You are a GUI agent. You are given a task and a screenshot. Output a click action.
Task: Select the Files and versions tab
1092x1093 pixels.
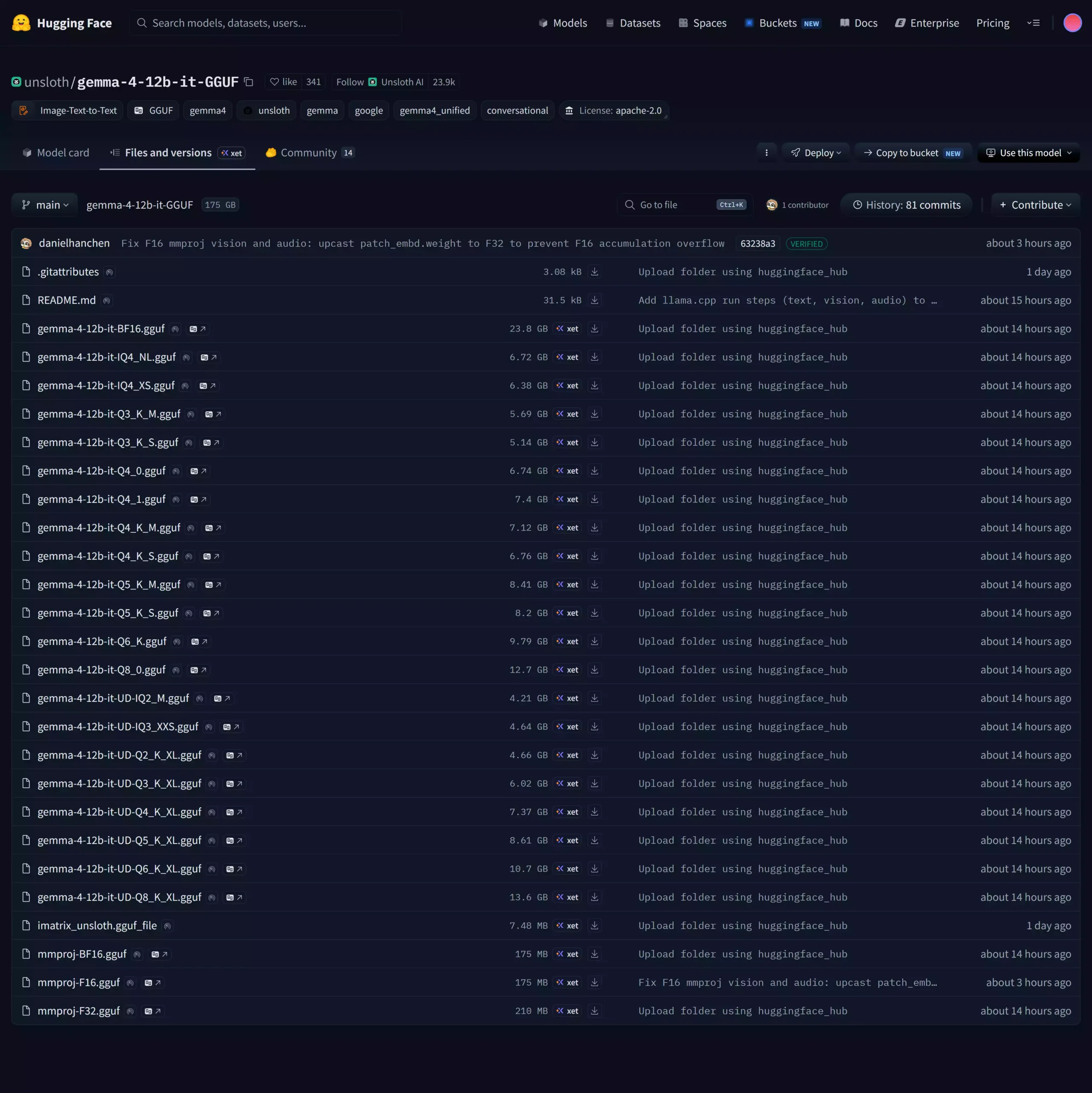pyautogui.click(x=177, y=153)
